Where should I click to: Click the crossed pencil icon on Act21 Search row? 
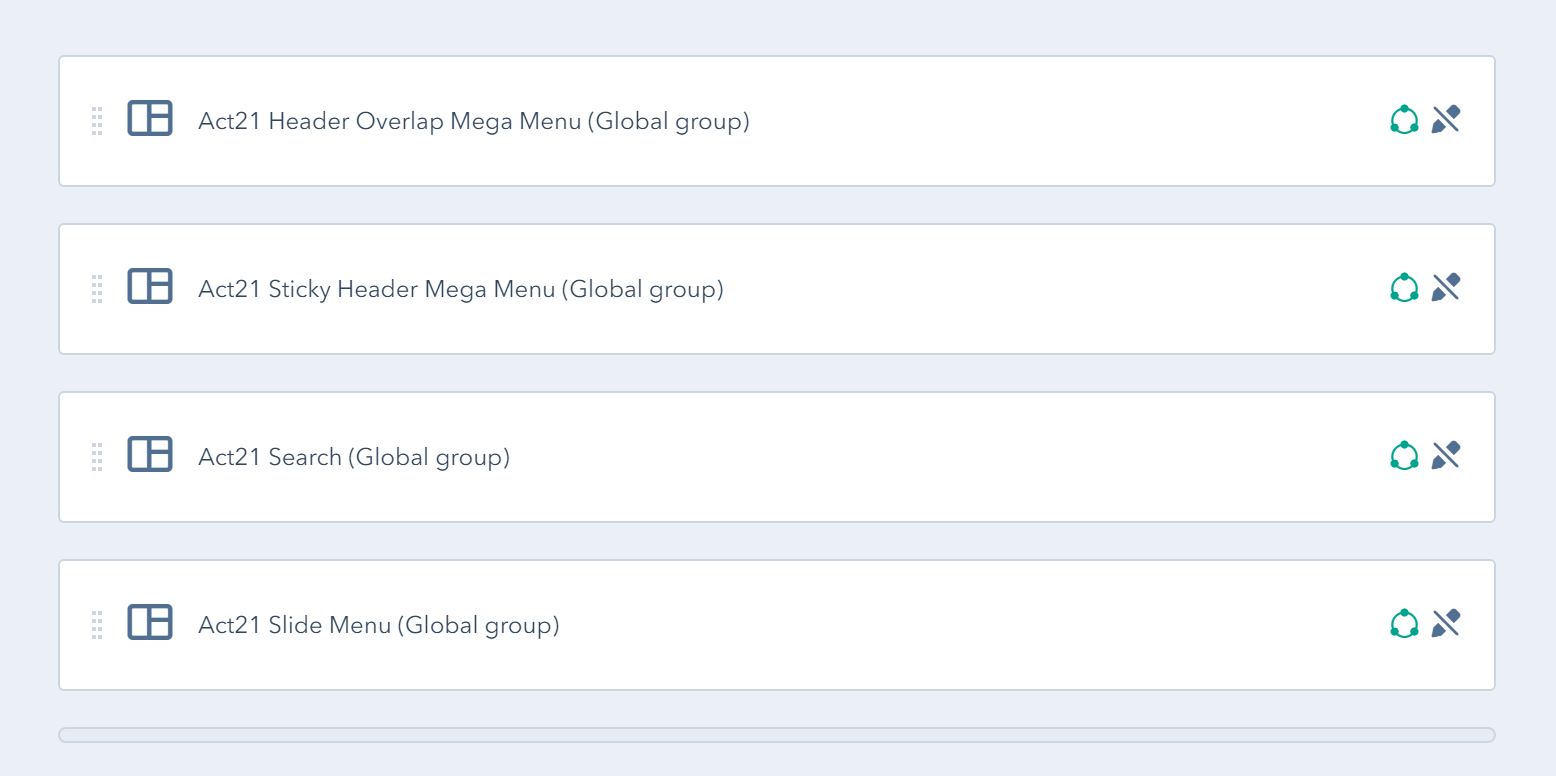[1445, 455]
